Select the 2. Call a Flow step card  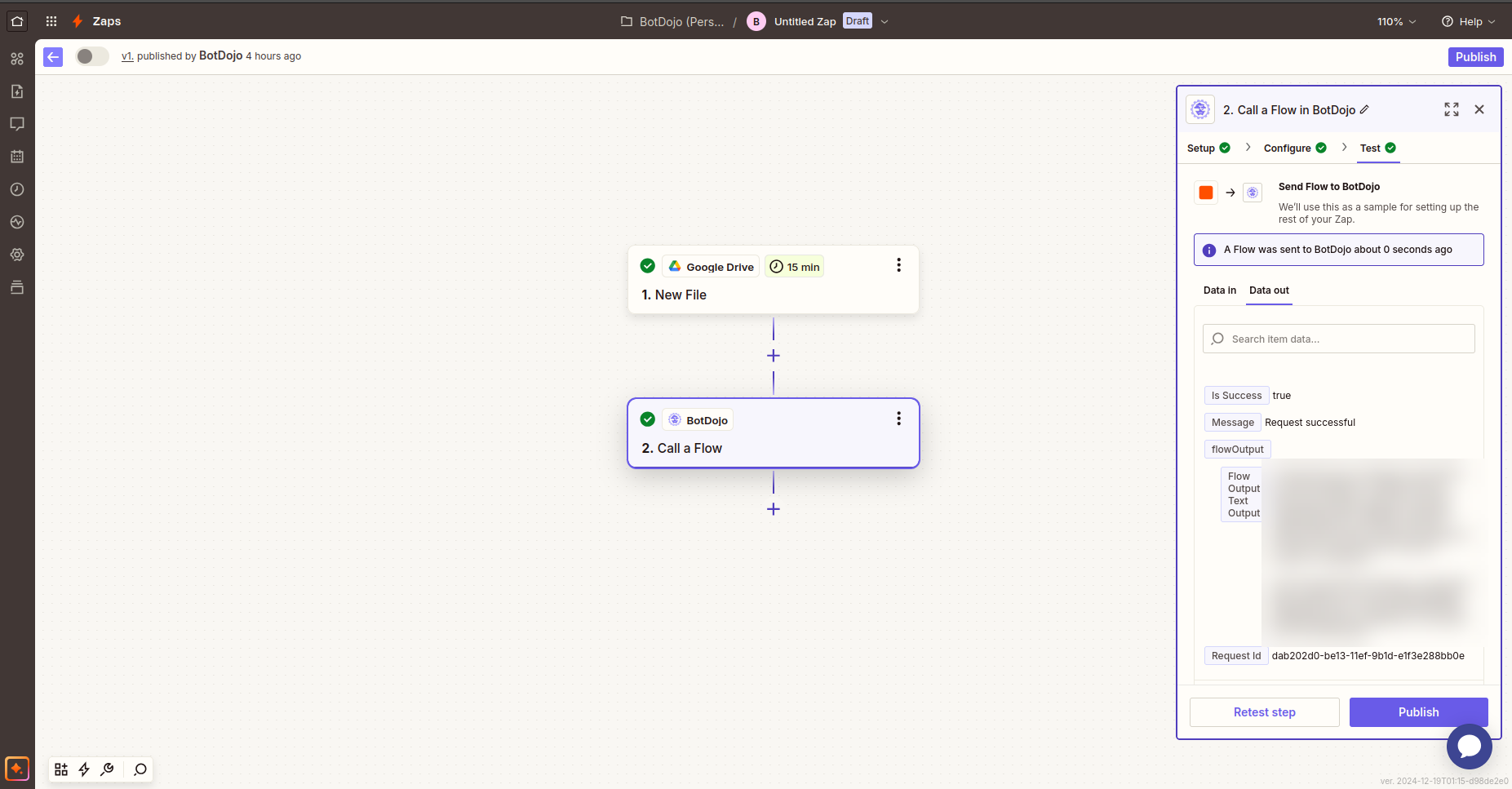tap(774, 433)
